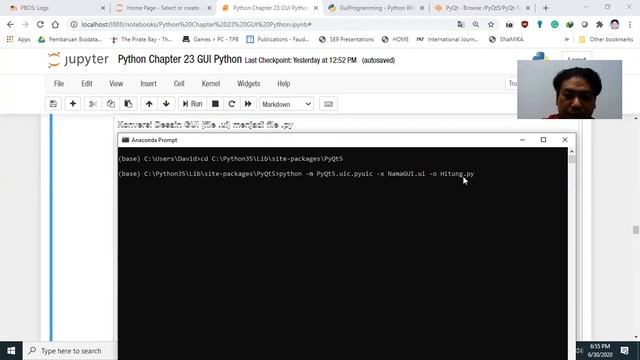Open Publications bookmark

click(x=278, y=40)
